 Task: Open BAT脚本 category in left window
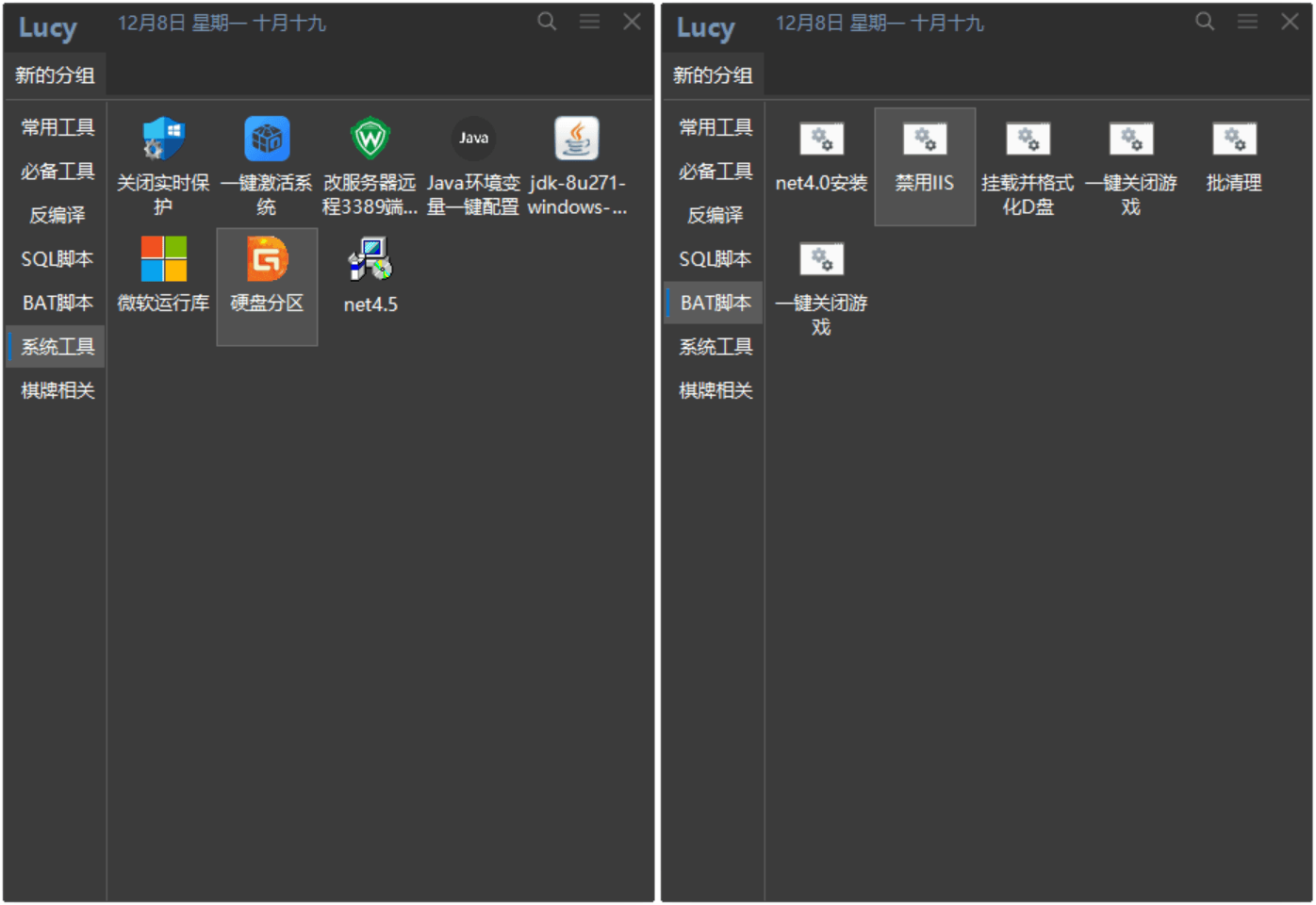point(58,303)
